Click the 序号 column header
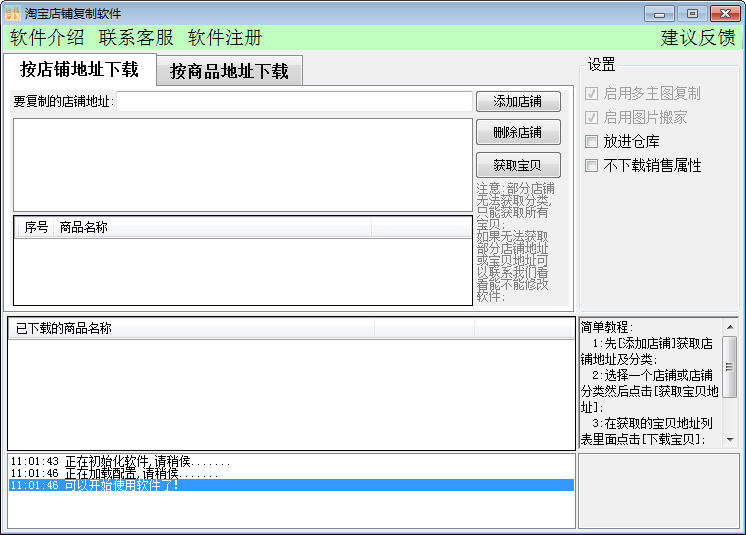Screen dimensions: 746x535 36,227
